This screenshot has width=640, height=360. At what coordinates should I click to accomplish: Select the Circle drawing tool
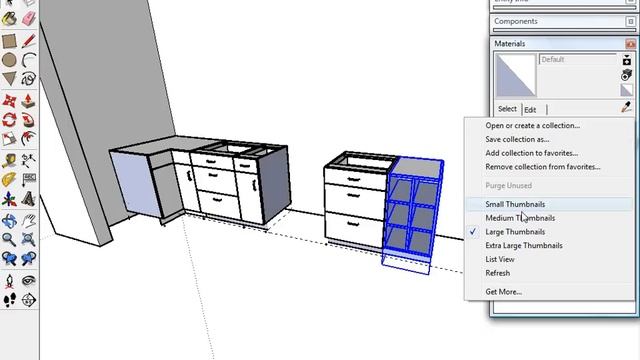(9, 60)
